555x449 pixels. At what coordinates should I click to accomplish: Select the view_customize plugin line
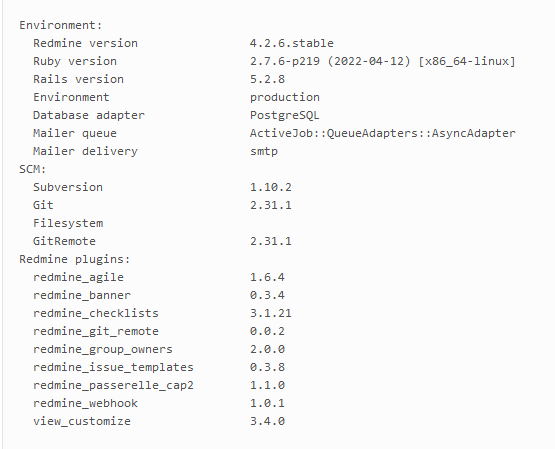click(x=159, y=421)
